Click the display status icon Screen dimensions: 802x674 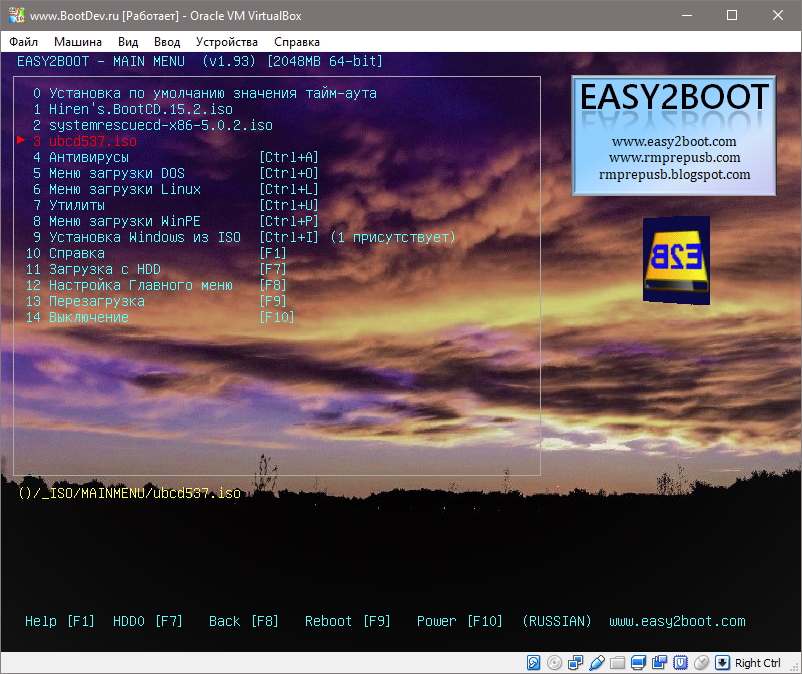[x=638, y=663]
